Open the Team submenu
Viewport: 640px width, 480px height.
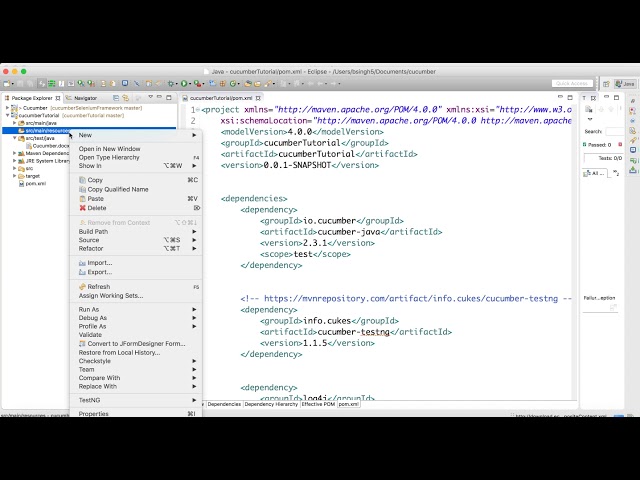tap(136, 369)
